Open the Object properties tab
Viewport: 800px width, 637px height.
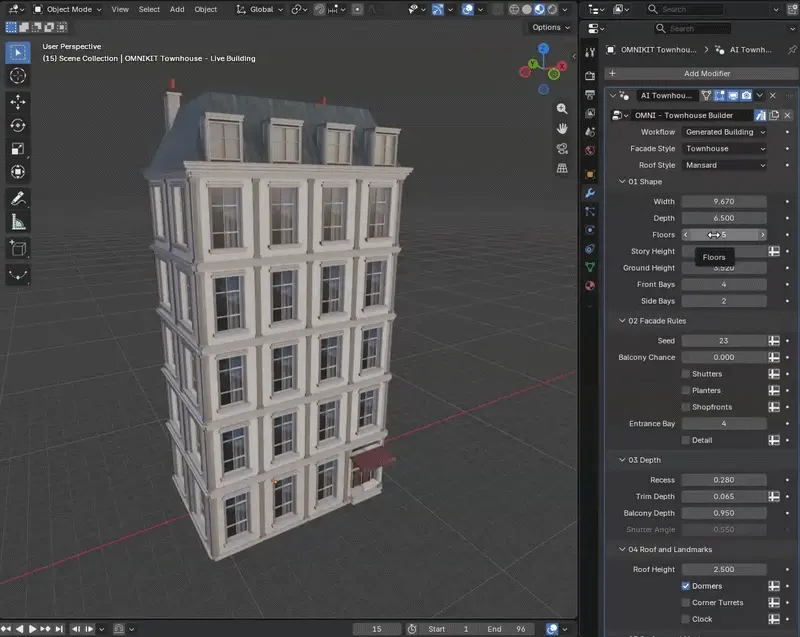click(x=590, y=174)
